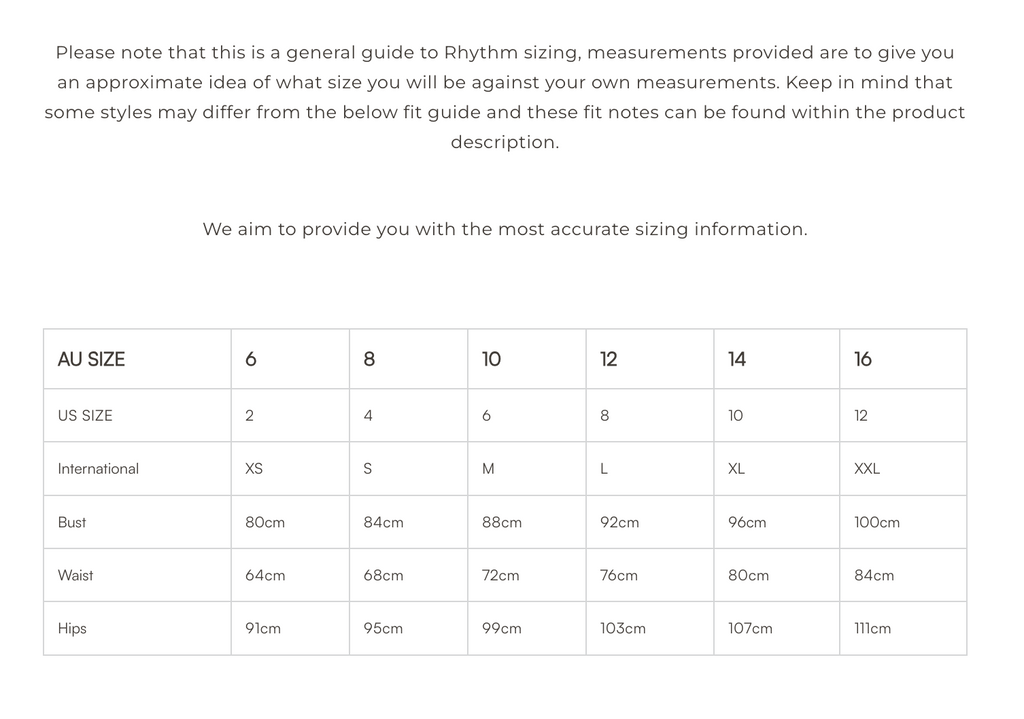
Task: Select the Bust row label
Action: point(72,522)
